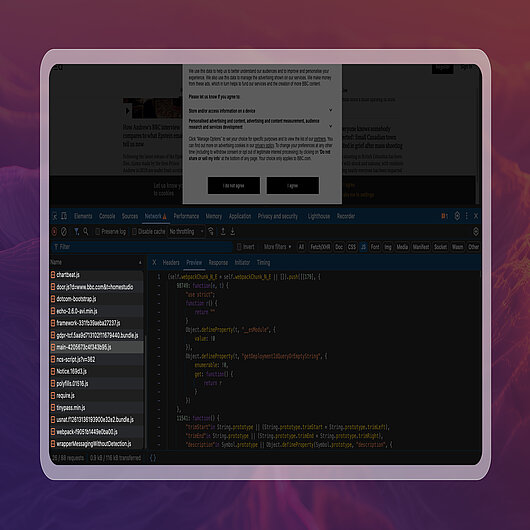Open the Lighthouse panel tab
The image size is (530, 530).
click(319, 216)
